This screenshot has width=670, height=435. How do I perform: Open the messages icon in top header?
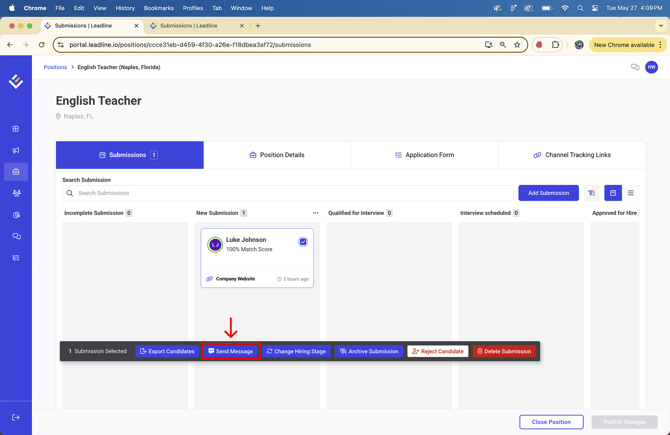point(635,67)
